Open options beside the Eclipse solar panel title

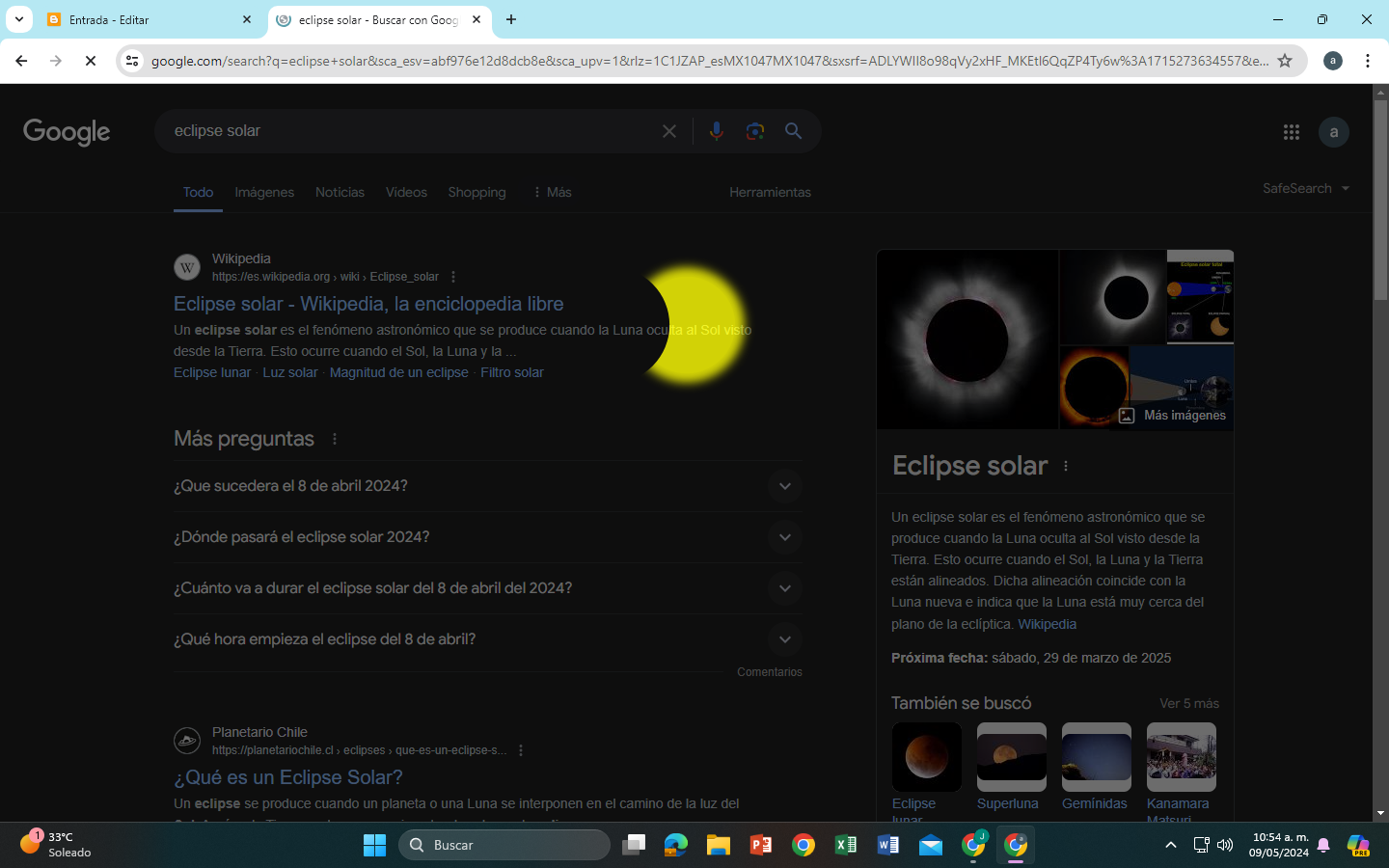1066,466
